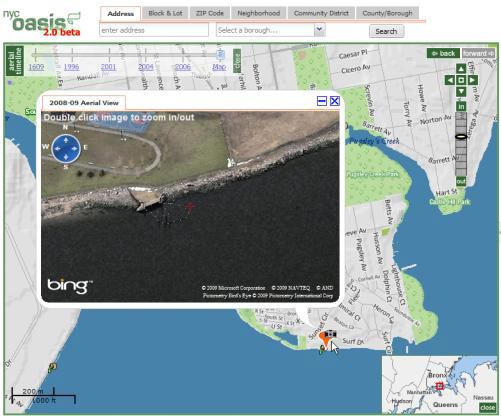The height and width of the screenshot is (416, 501).
Task: Click the center recenter map icon
Action: [x=461, y=80]
